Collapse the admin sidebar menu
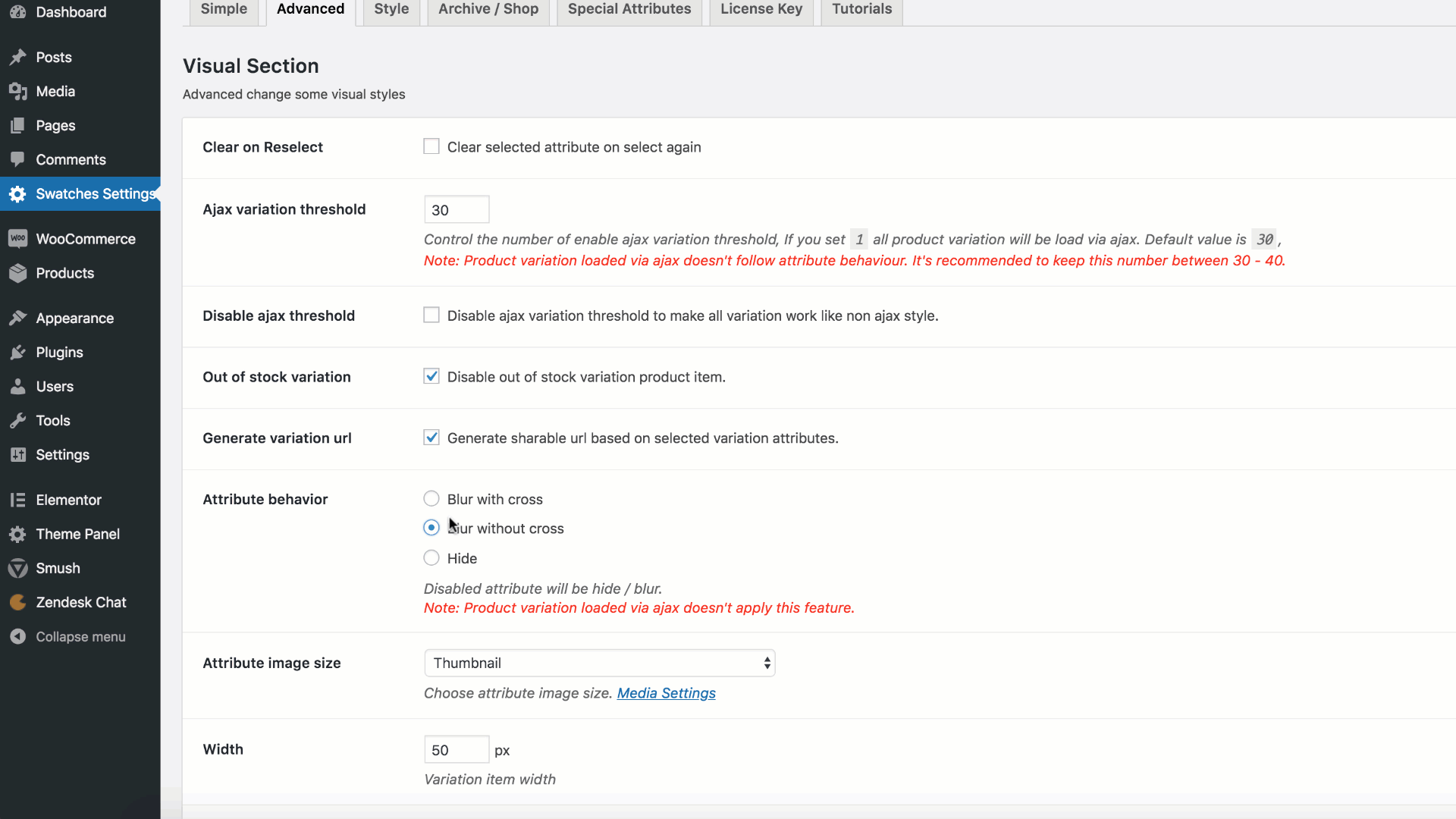Screen dimensions: 1456x819 pyautogui.click(x=80, y=636)
